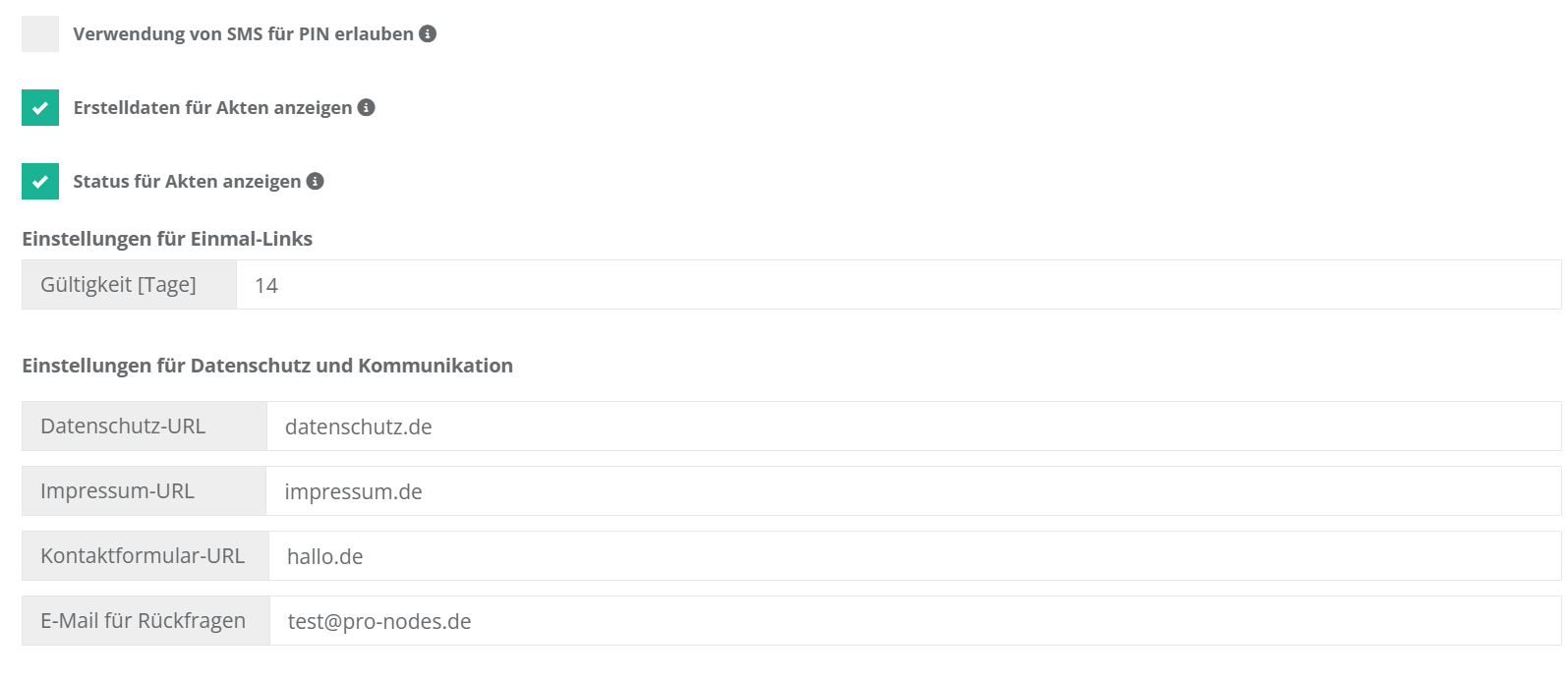Click info icon next to Erstelldaten für Akten
Image resolution: width=1568 pixels, height=682 pixels.
[367, 107]
